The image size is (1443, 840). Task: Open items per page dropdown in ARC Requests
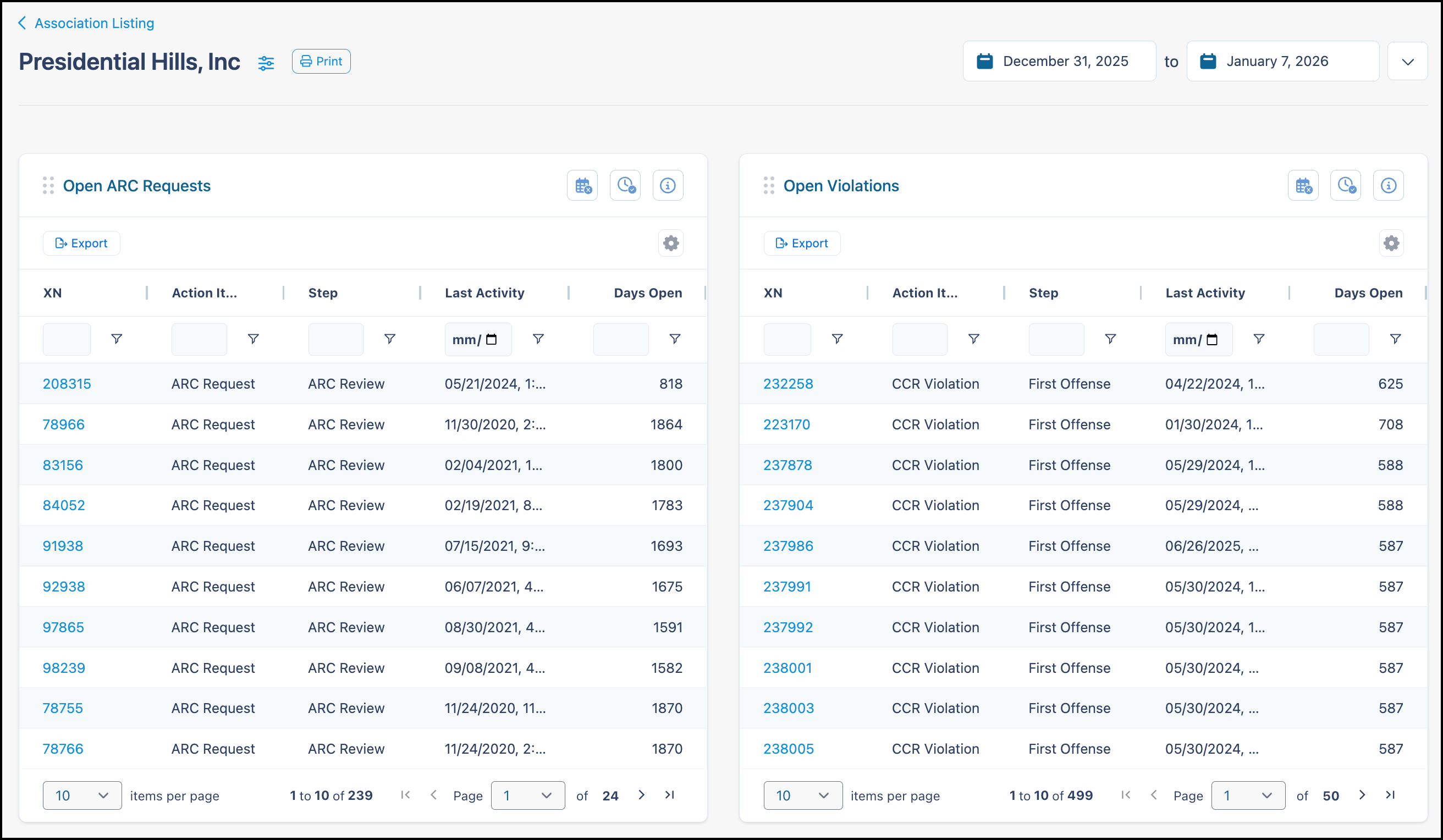pyautogui.click(x=82, y=795)
